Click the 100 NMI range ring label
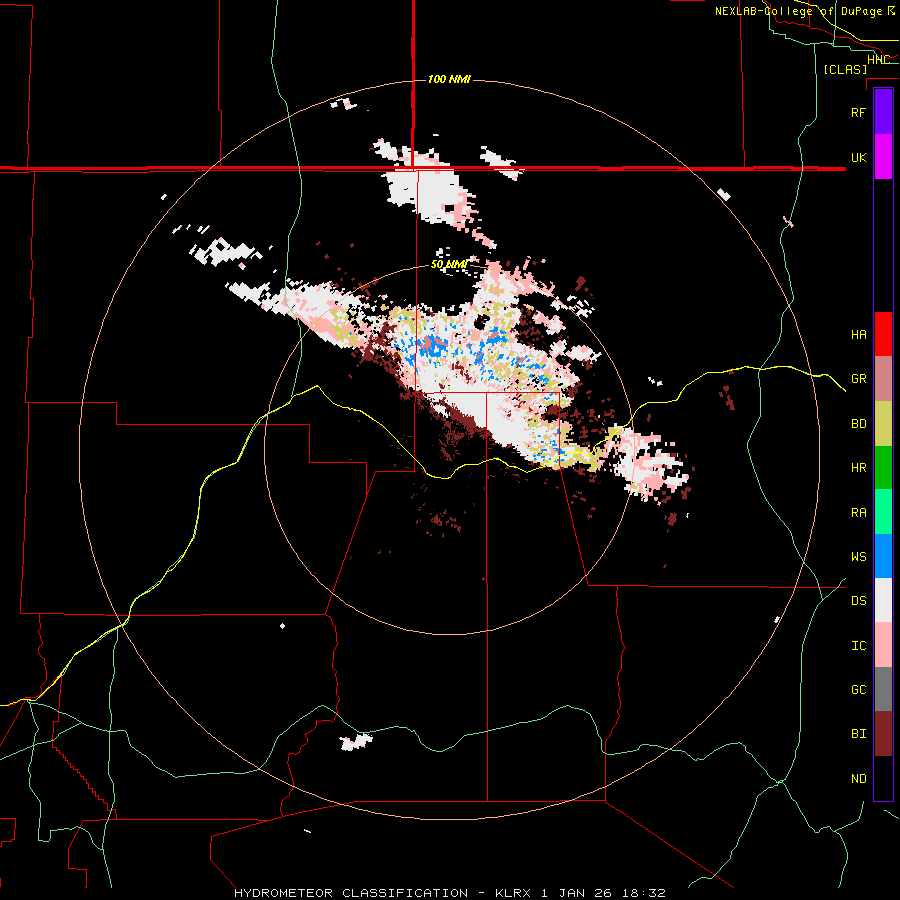Screen dimensions: 900x900 pos(449,79)
